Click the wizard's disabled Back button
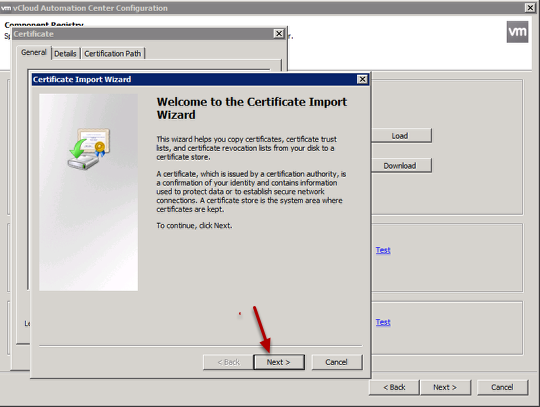Screen dimensions: 540x407 click(228, 362)
